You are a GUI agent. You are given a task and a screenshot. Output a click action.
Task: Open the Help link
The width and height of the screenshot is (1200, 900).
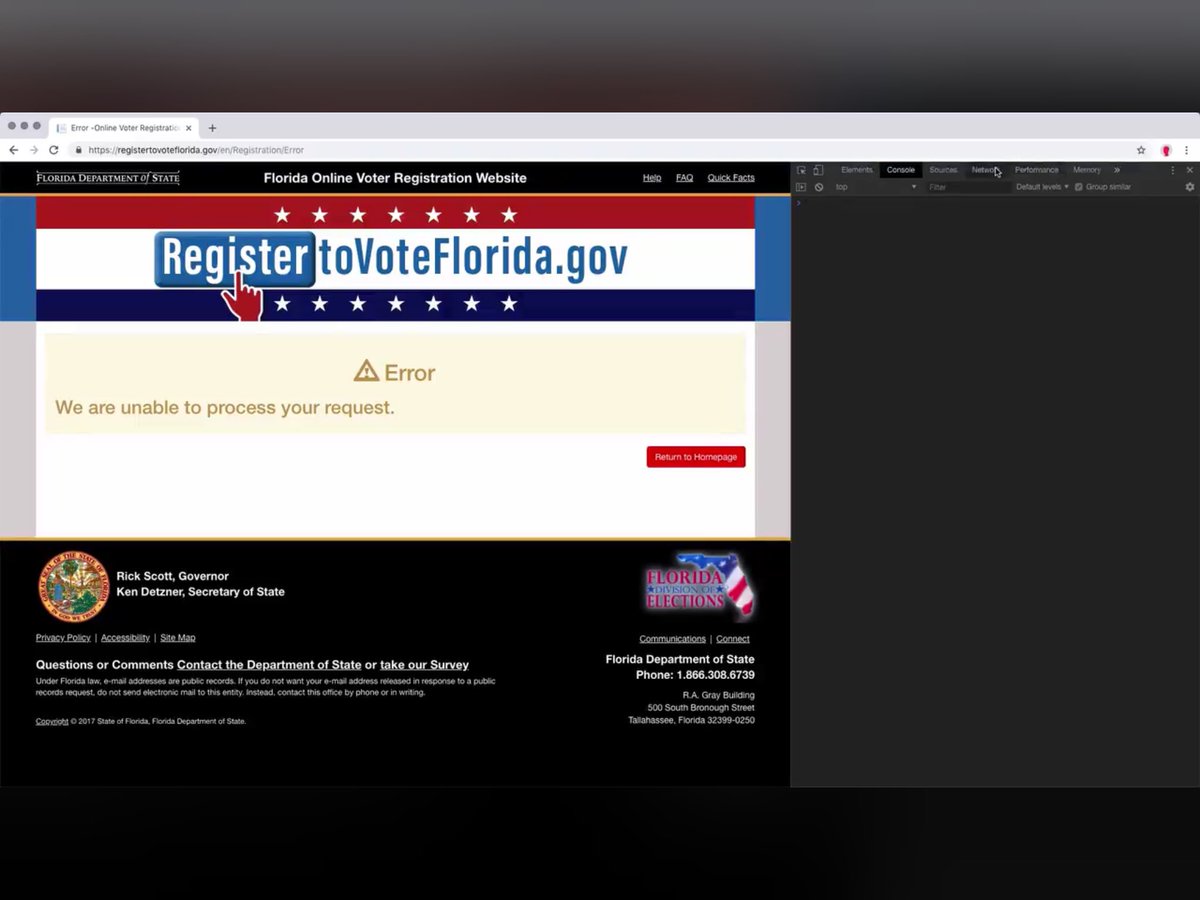[652, 178]
